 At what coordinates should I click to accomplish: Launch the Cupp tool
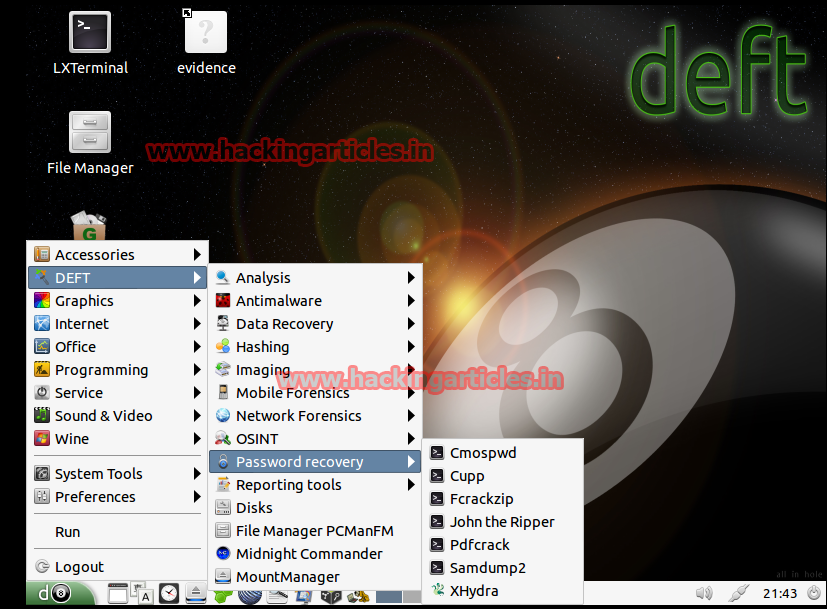[x=503, y=476]
